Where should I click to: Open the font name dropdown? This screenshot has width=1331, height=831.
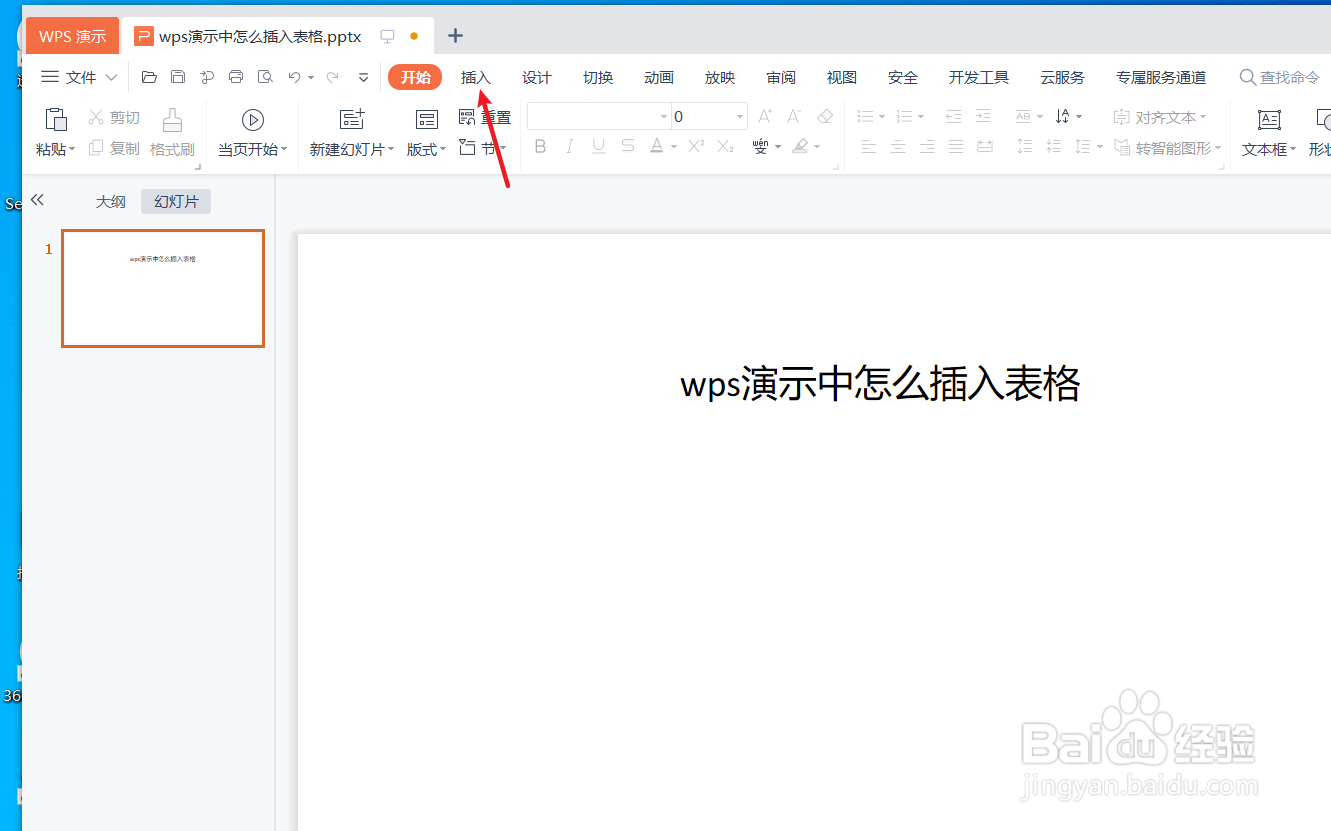664,117
